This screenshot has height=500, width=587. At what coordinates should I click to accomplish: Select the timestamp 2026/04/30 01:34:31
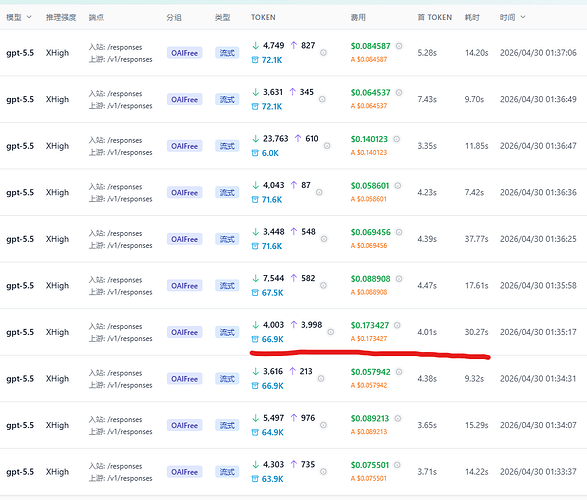538,379
